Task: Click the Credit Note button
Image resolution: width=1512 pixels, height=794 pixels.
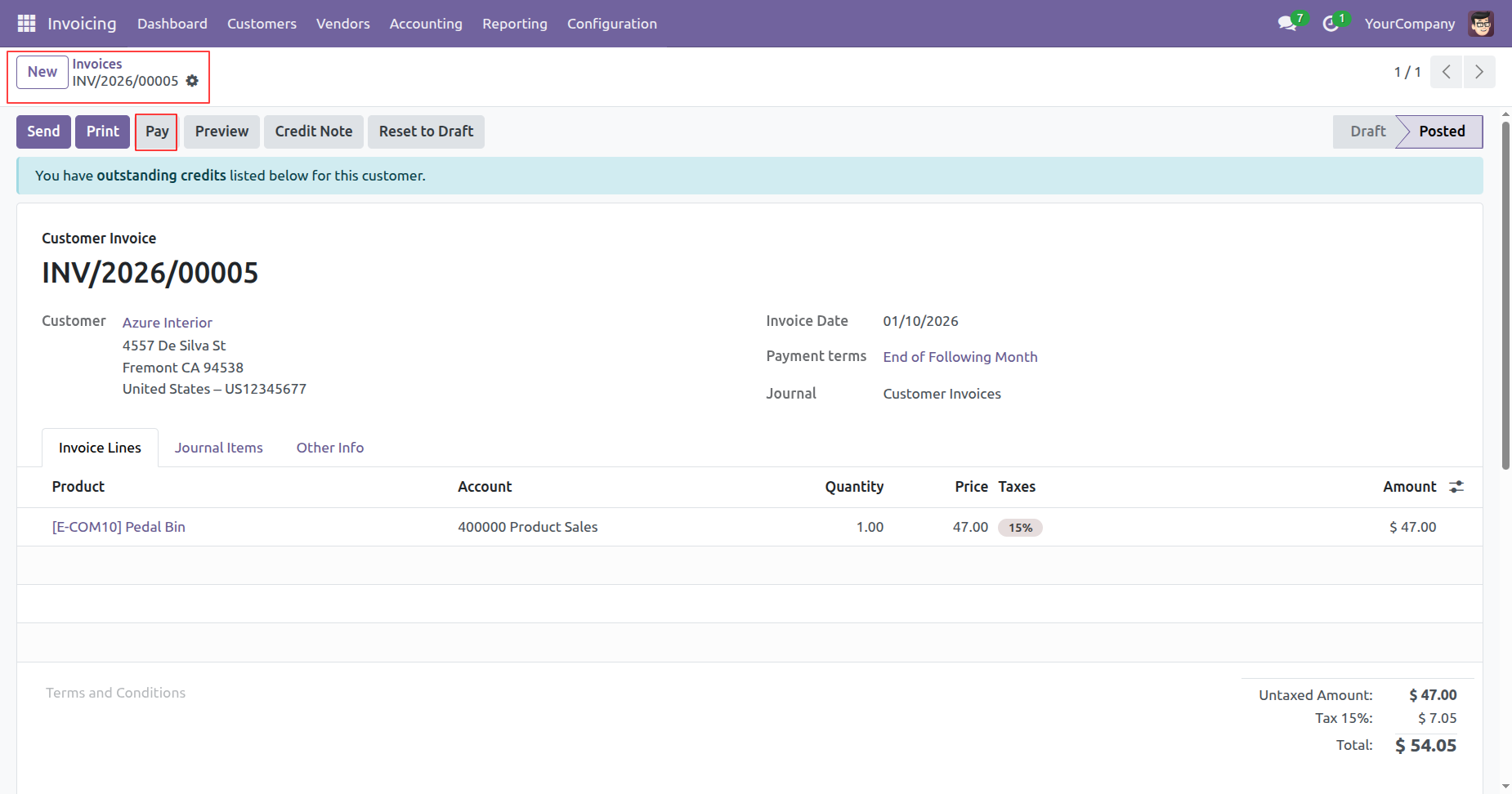Action: pyautogui.click(x=313, y=132)
